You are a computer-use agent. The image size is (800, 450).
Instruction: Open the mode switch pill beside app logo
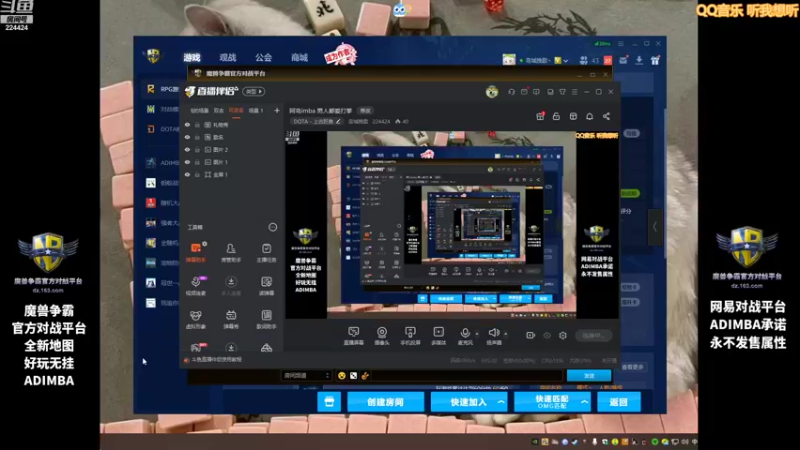click(254, 91)
